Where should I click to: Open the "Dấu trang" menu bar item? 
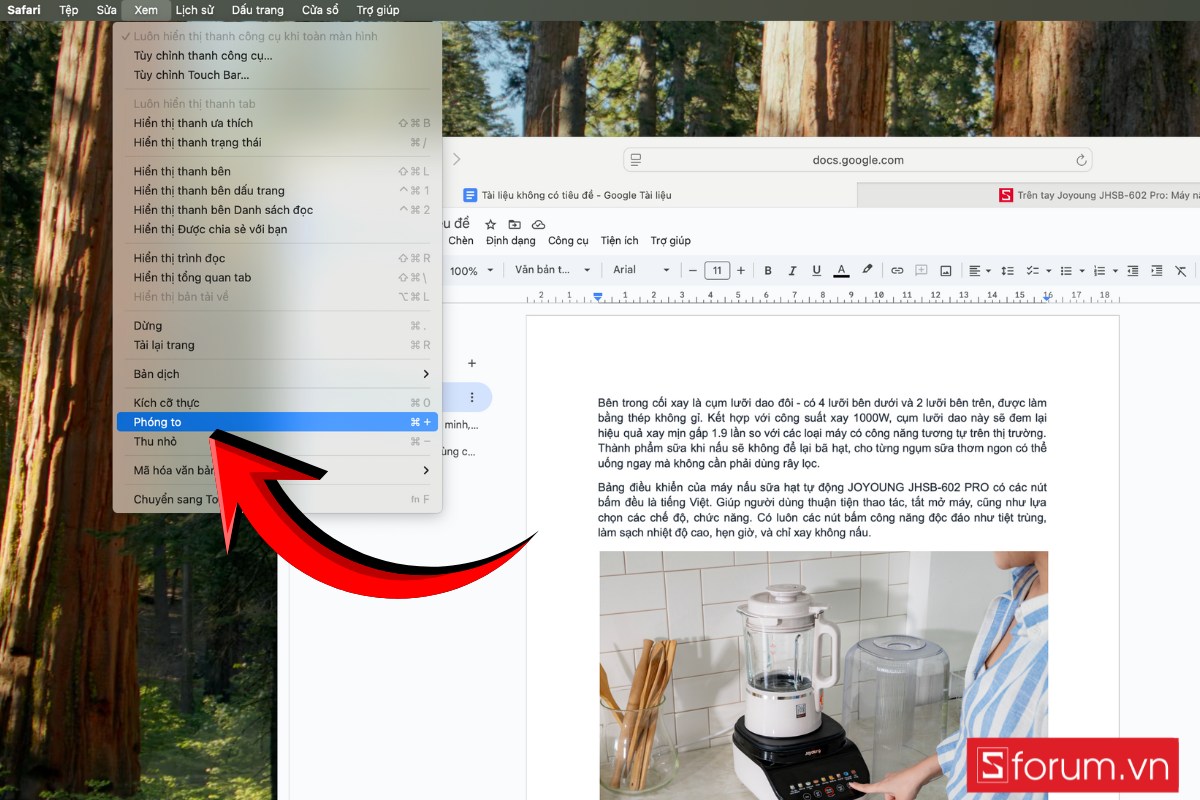pos(257,10)
